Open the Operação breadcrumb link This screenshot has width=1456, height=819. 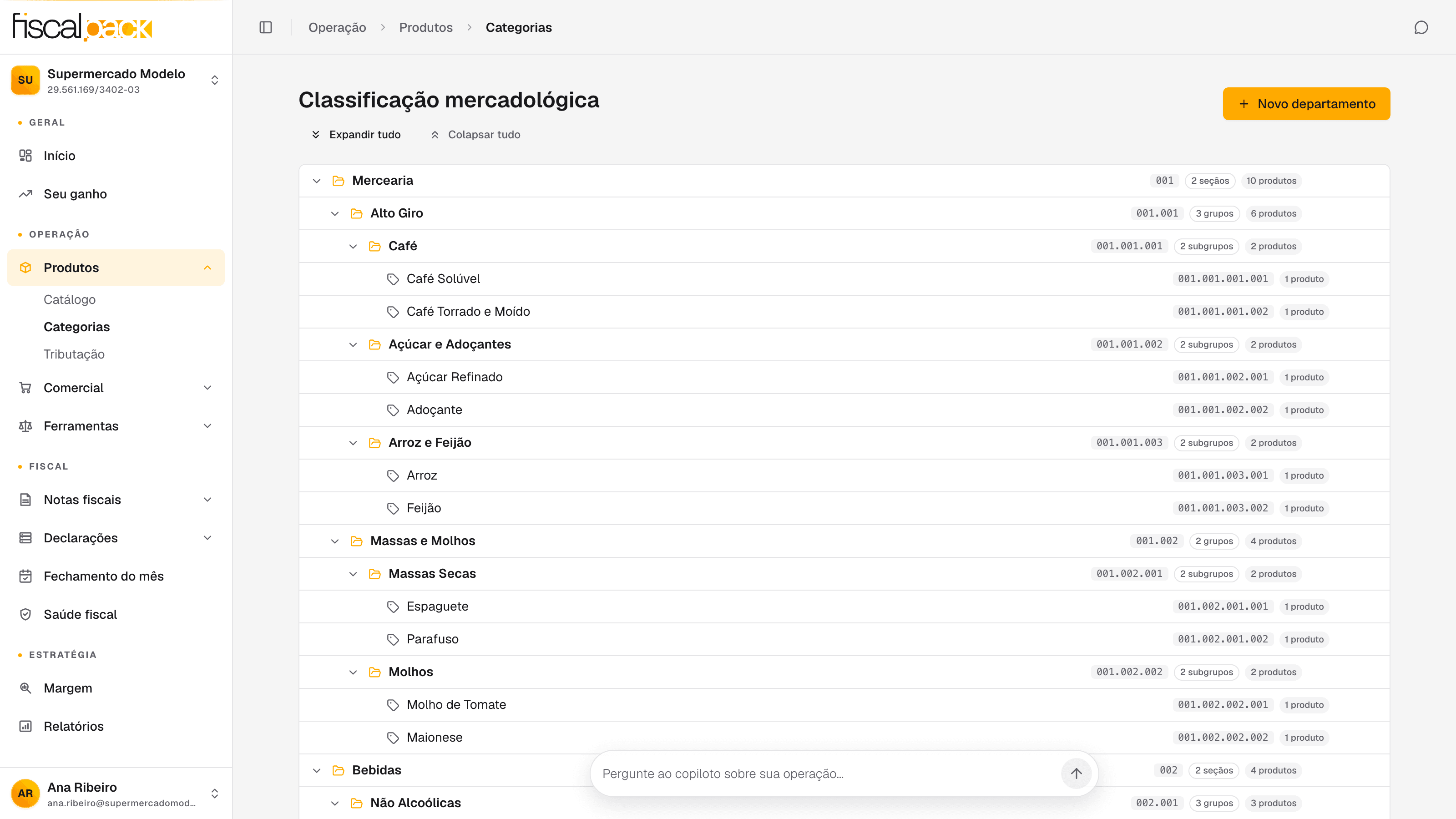[337, 27]
